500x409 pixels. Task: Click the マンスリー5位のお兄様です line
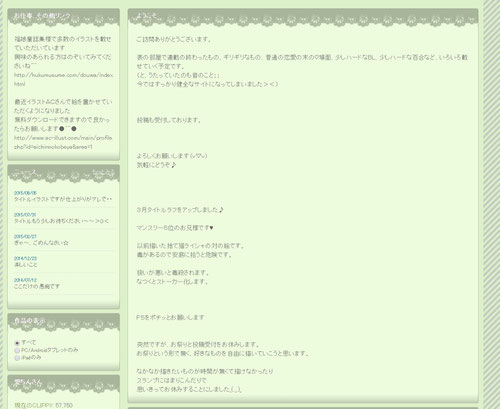point(175,228)
